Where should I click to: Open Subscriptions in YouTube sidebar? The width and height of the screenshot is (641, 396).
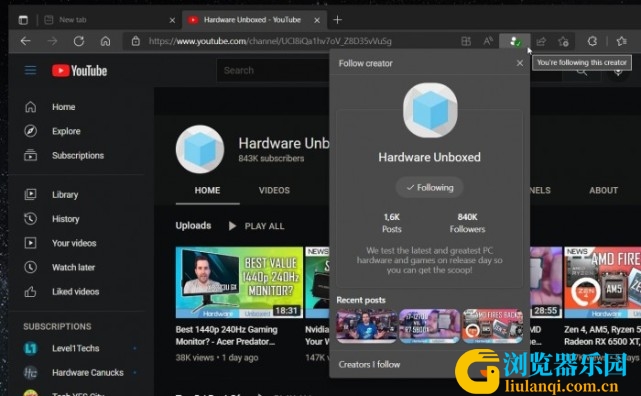click(78, 155)
